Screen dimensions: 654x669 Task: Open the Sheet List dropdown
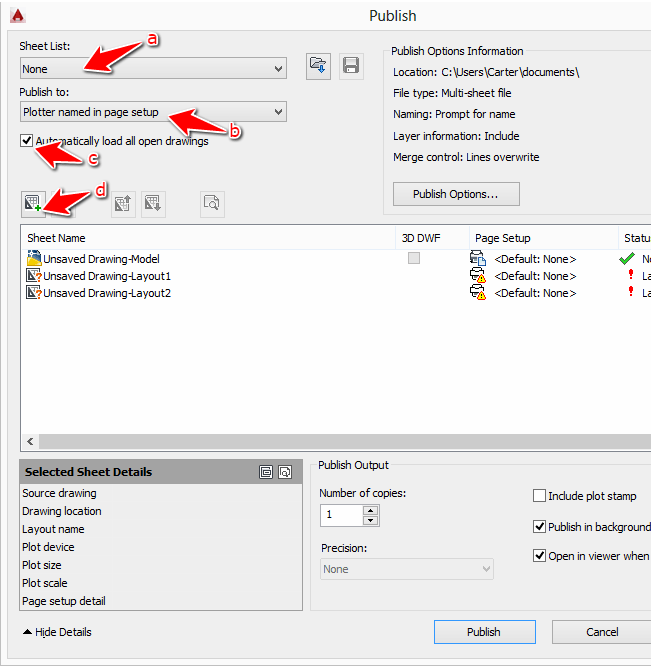[x=153, y=68]
